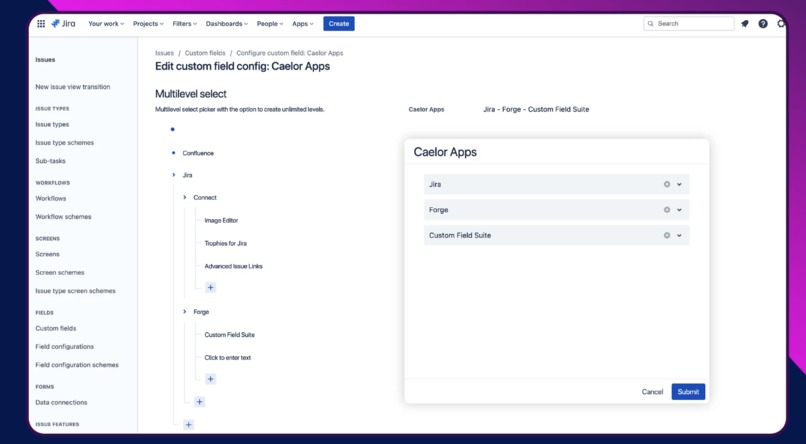Clear the Custom Field Suite selection x icon
Screen dimensions: 806x444
pyautogui.click(x=667, y=235)
